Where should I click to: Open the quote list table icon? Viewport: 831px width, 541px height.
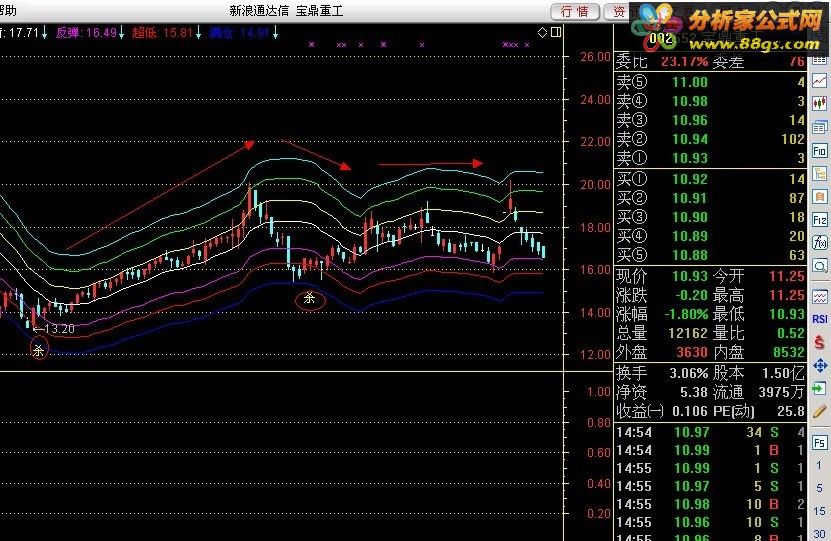[x=819, y=59]
